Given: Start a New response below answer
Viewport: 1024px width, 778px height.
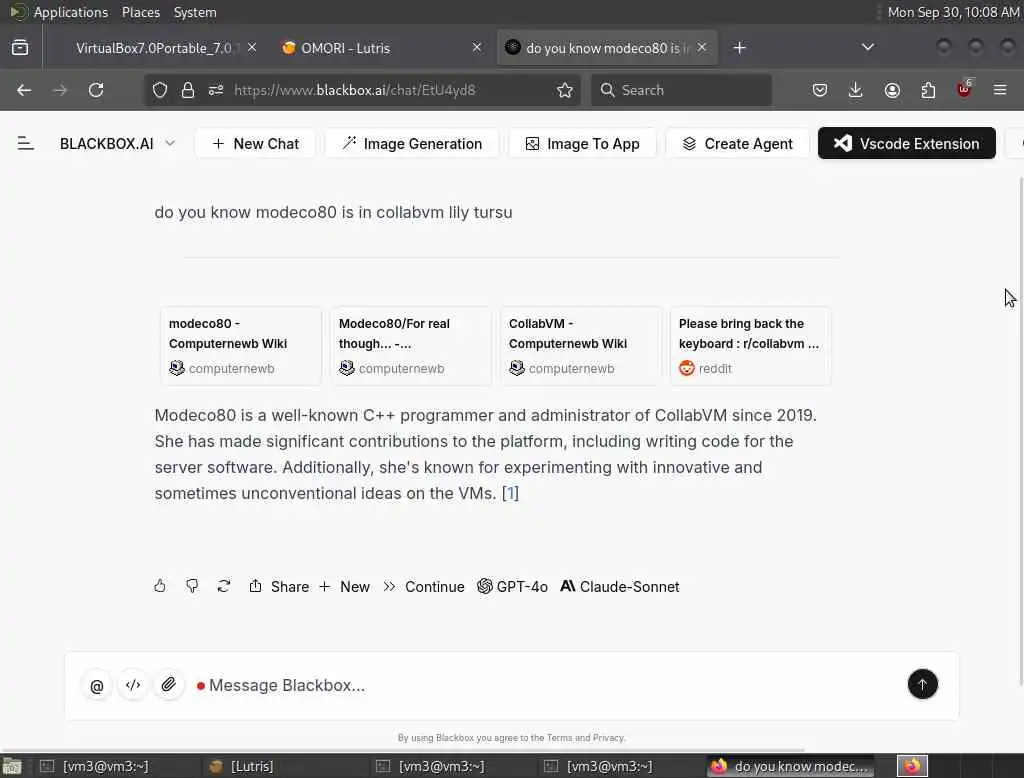Looking at the screenshot, I should click(x=345, y=587).
